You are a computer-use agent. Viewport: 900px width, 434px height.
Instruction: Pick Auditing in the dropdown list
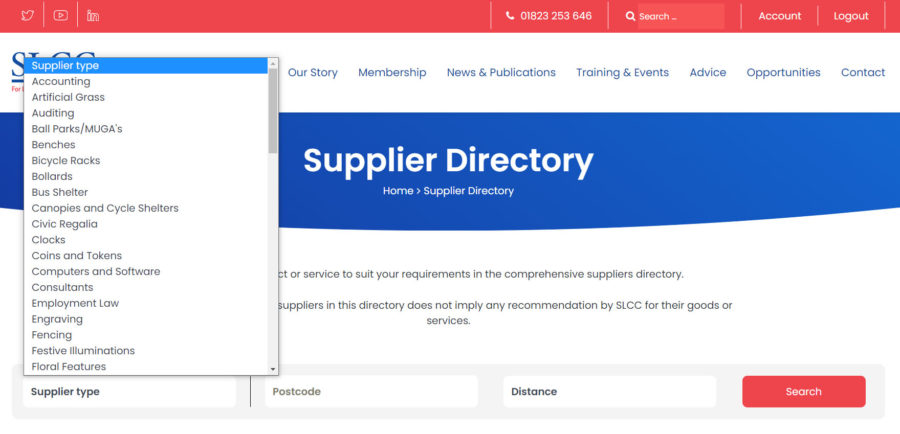coord(146,113)
